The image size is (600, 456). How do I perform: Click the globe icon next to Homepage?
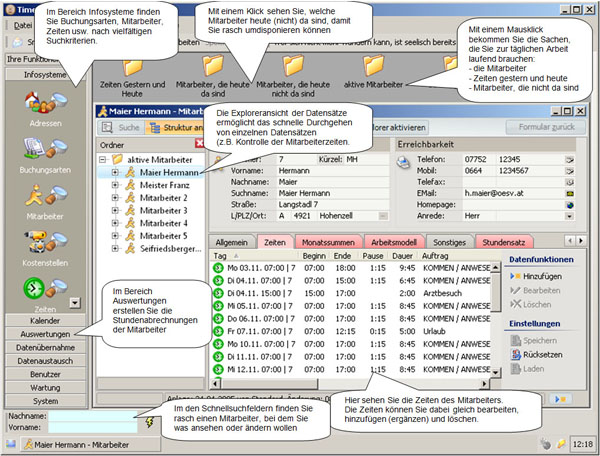(x=570, y=205)
